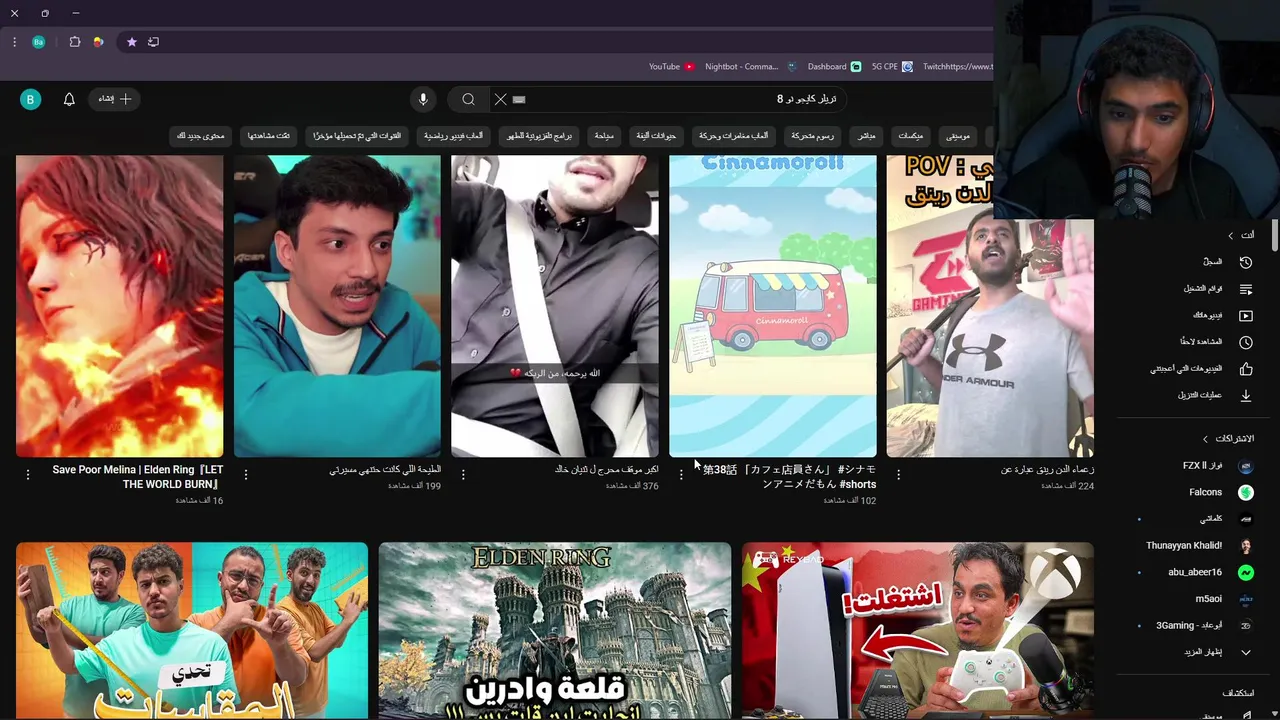Play the Under Armour POV short thumbnail

point(990,306)
